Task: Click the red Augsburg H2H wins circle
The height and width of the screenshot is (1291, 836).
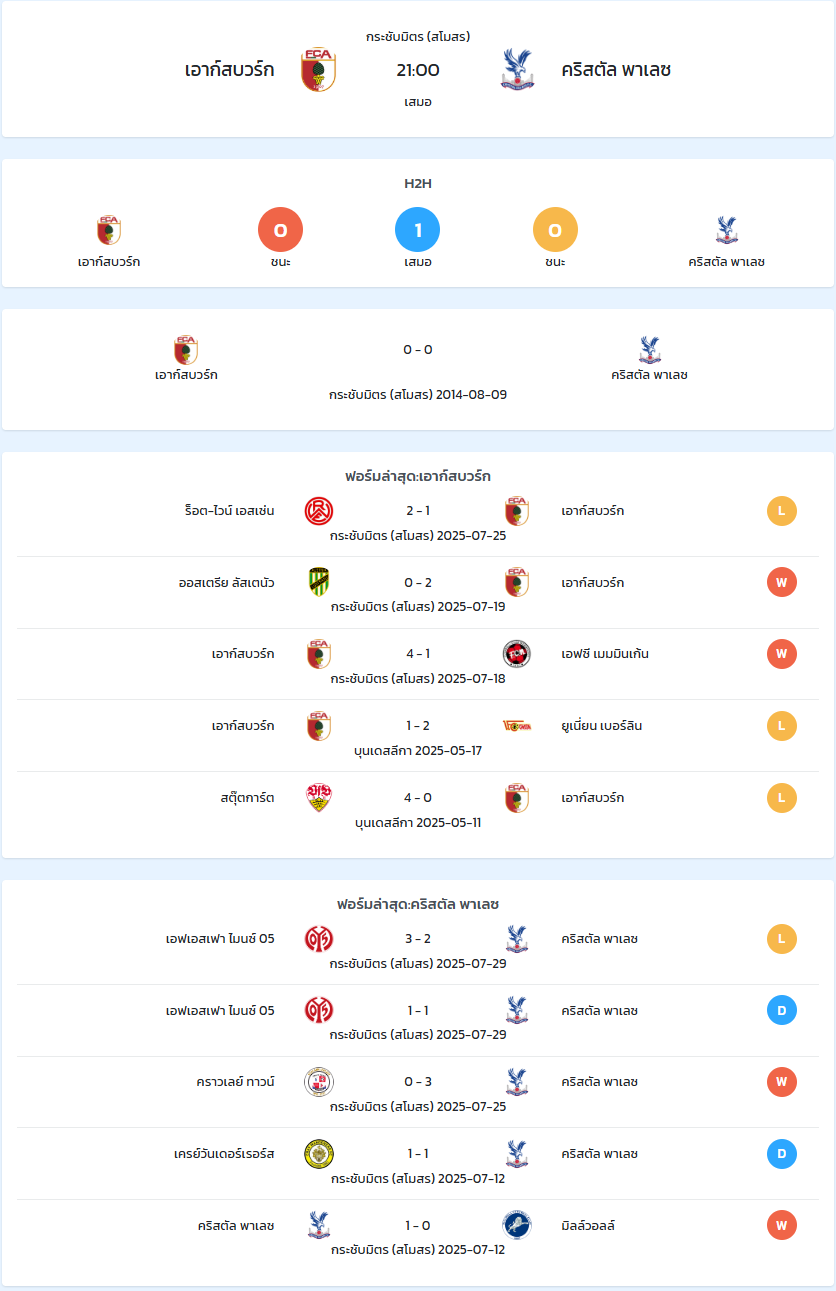Action: (x=281, y=230)
